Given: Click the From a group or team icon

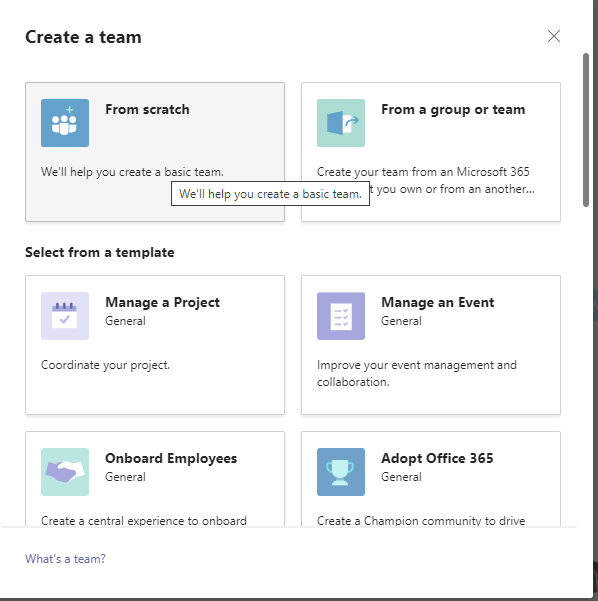Looking at the screenshot, I should pyautogui.click(x=341, y=123).
